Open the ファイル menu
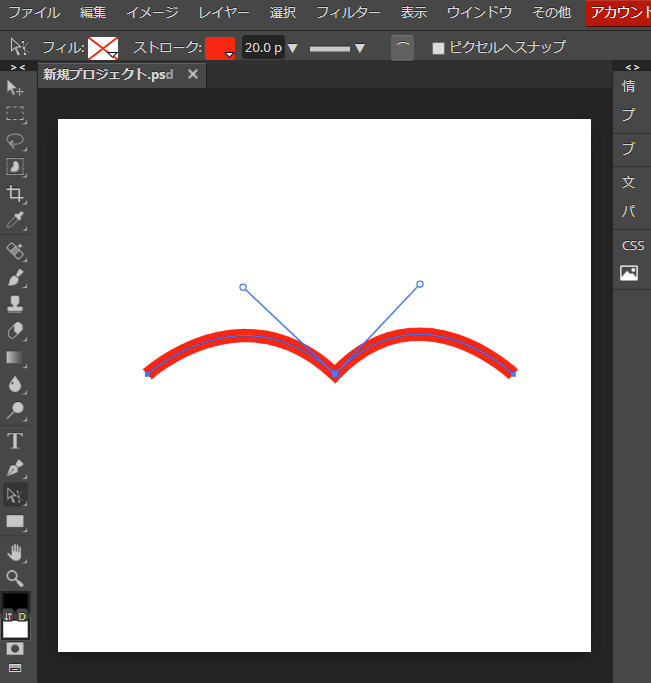 34,12
